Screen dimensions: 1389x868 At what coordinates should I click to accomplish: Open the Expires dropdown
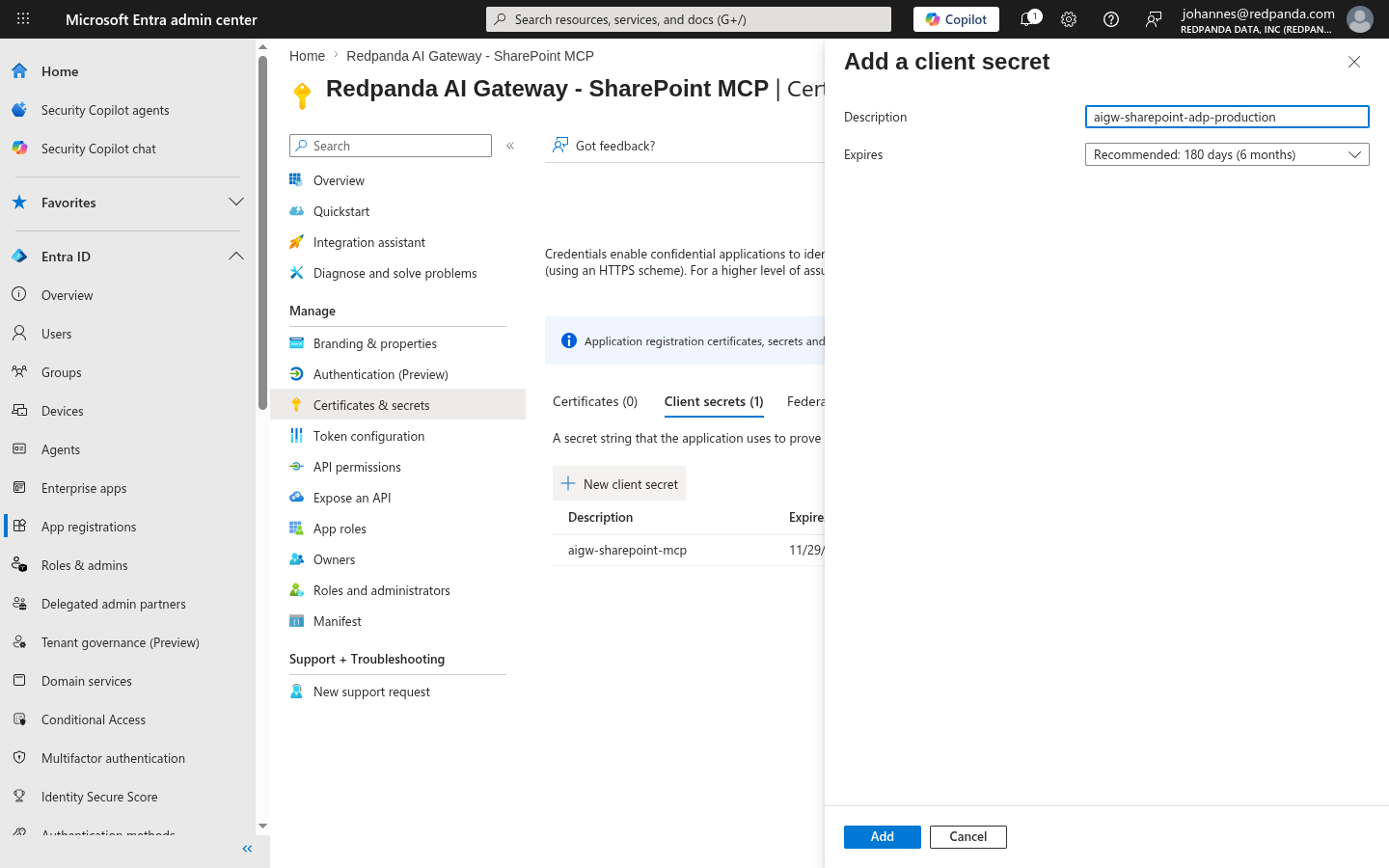coord(1227,154)
